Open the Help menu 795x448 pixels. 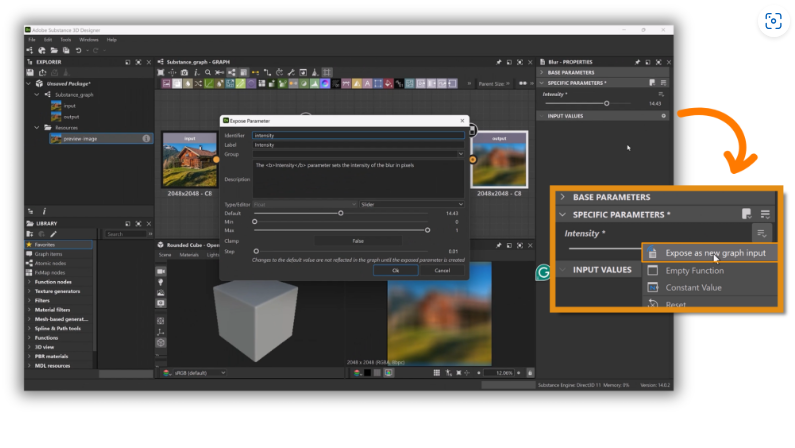click(x=112, y=40)
